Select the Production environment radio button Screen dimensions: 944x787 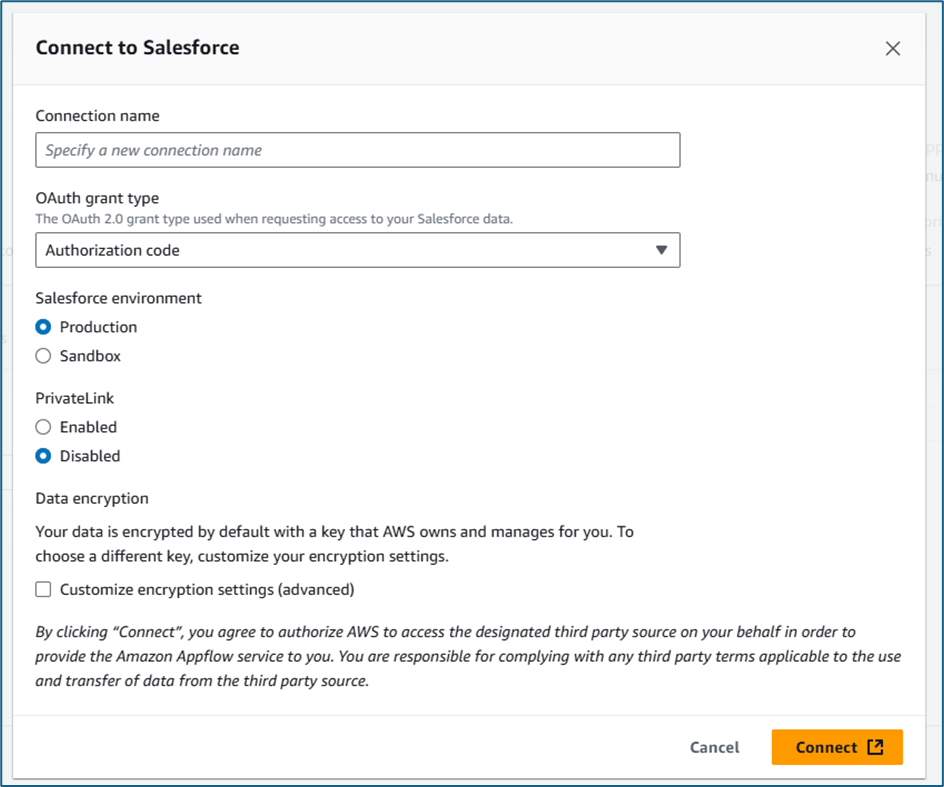(43, 327)
